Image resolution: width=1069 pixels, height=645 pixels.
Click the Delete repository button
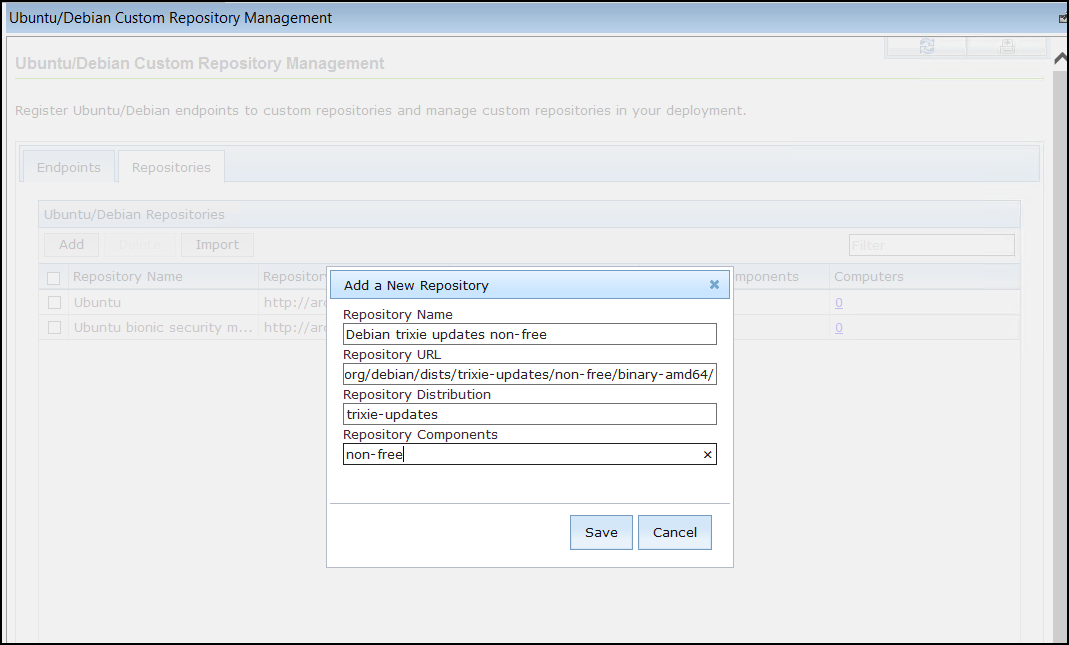140,245
